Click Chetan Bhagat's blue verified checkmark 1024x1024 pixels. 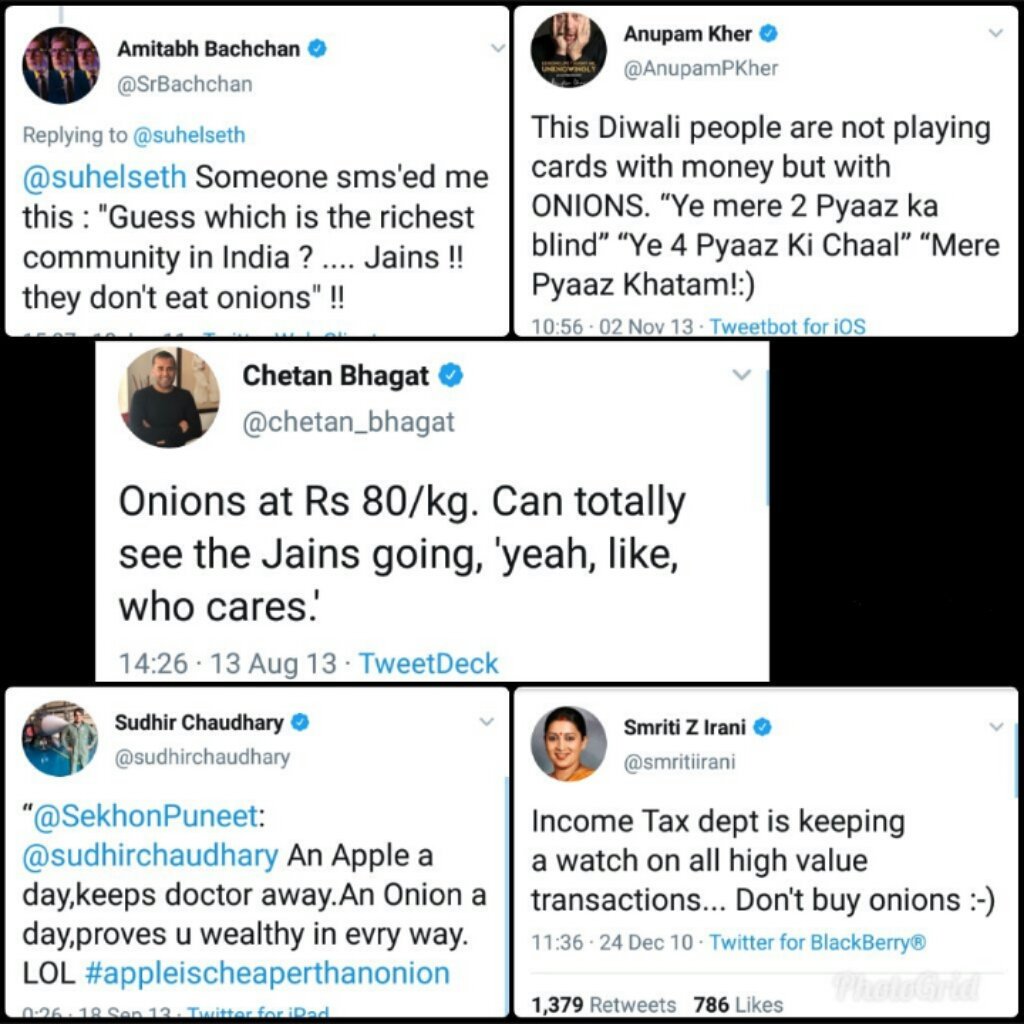451,376
